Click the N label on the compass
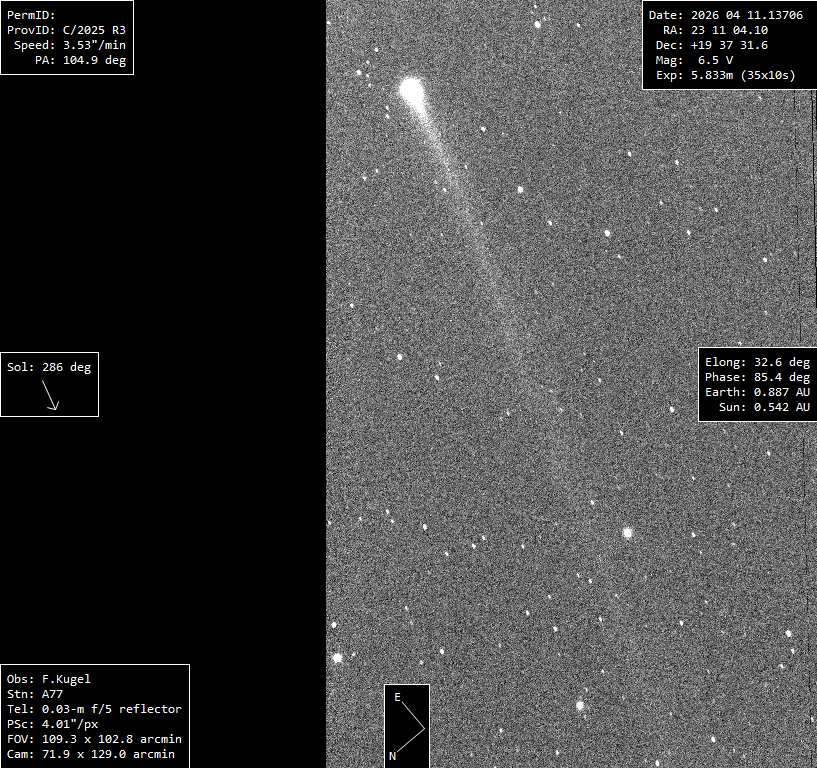Viewport: 817px width, 768px height. (393, 756)
